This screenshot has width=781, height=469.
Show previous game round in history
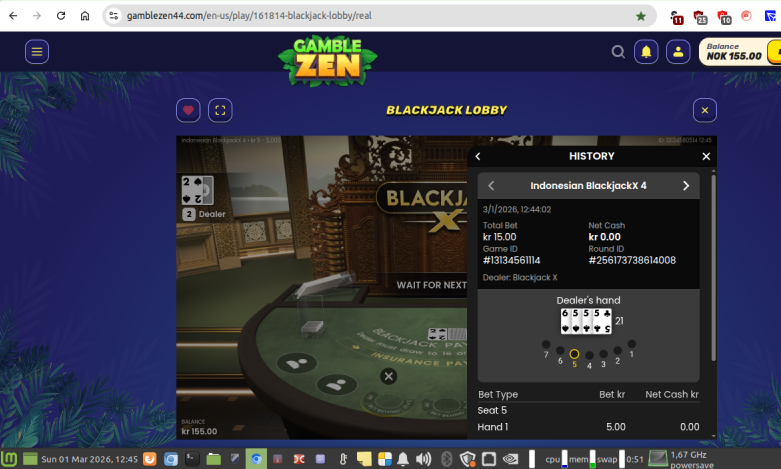491,185
